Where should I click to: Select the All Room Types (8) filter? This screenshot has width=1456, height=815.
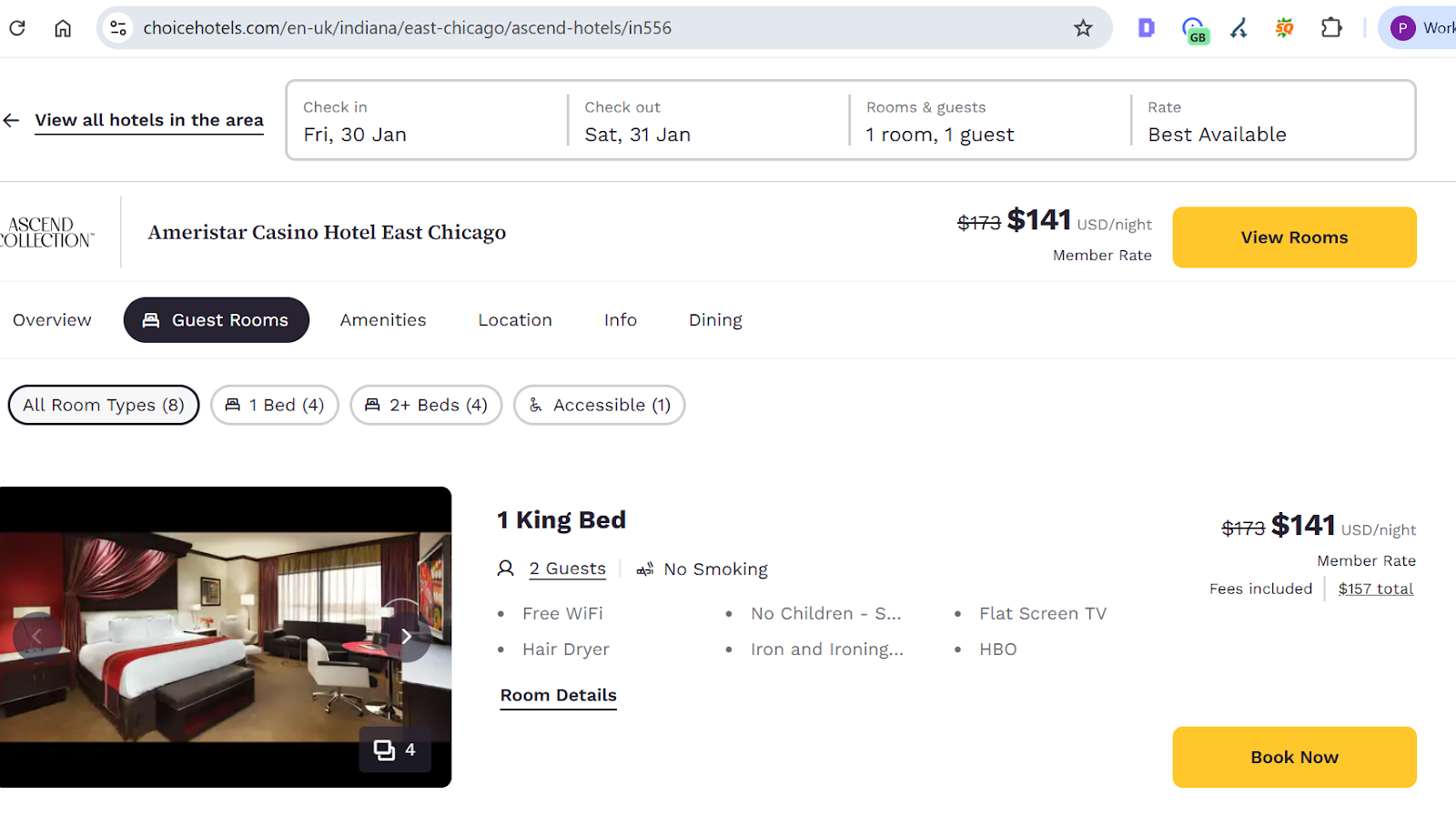104,405
